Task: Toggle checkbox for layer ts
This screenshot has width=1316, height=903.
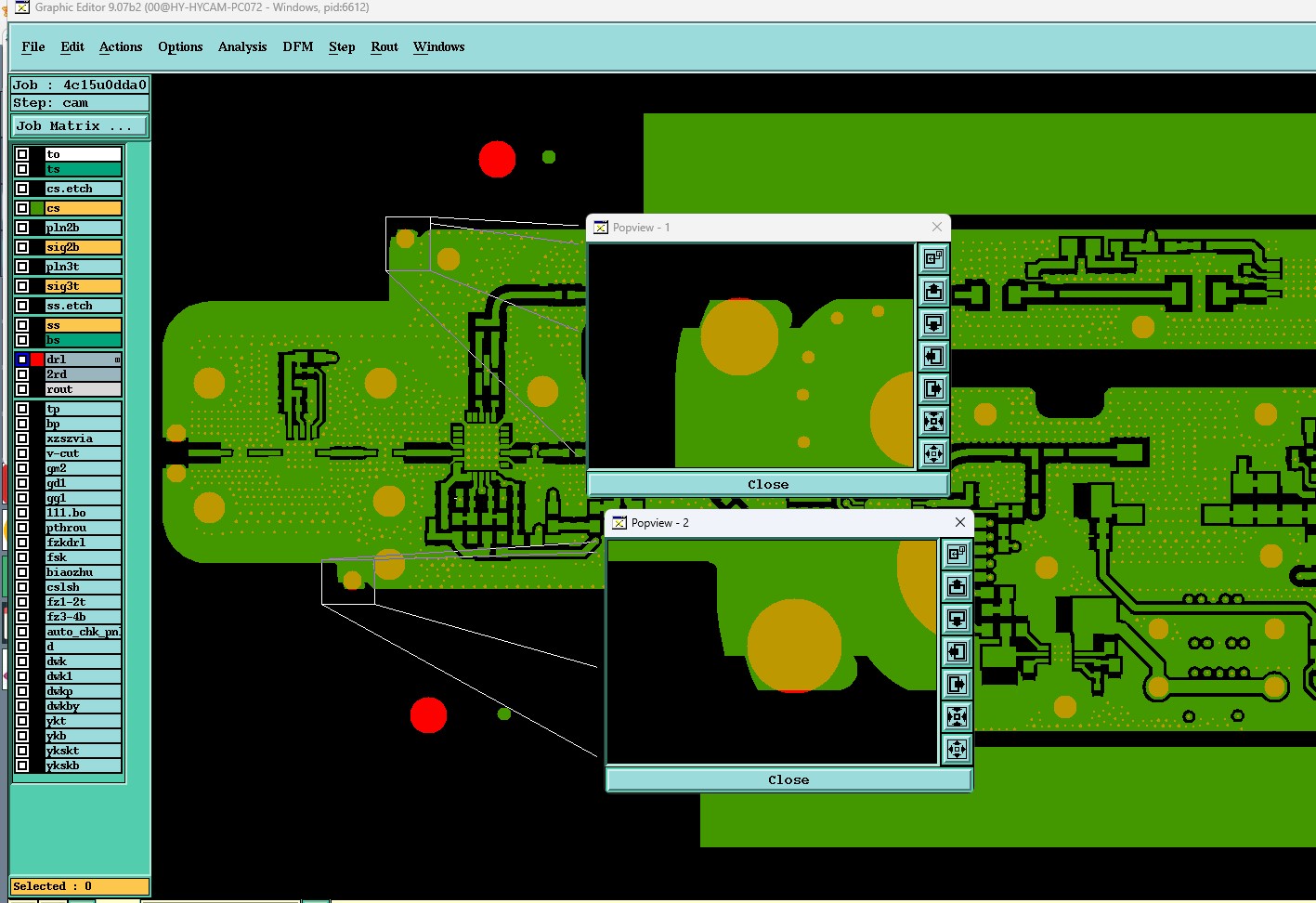Action: (x=22, y=169)
